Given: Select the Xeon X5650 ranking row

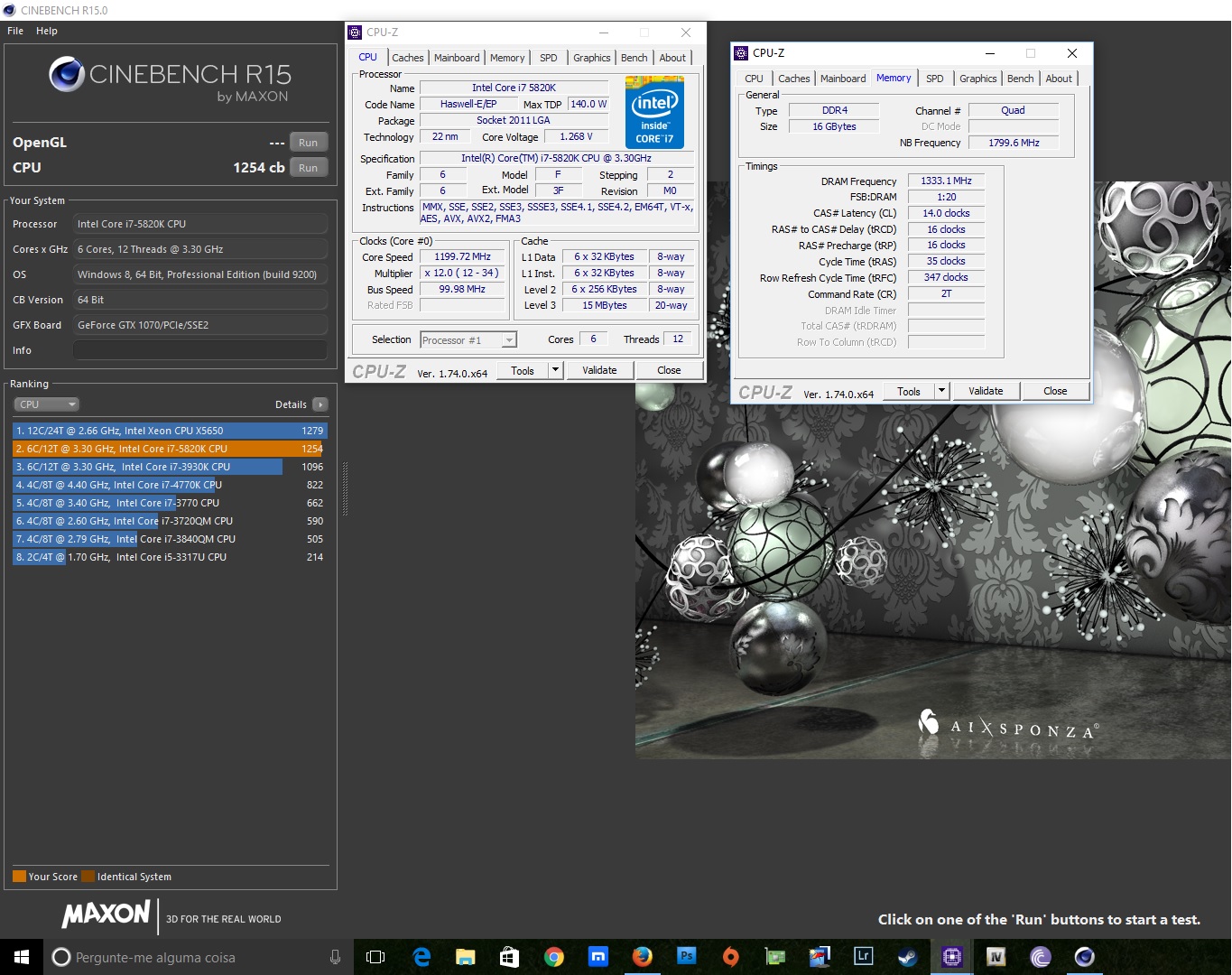Looking at the screenshot, I should pyautogui.click(x=170, y=431).
